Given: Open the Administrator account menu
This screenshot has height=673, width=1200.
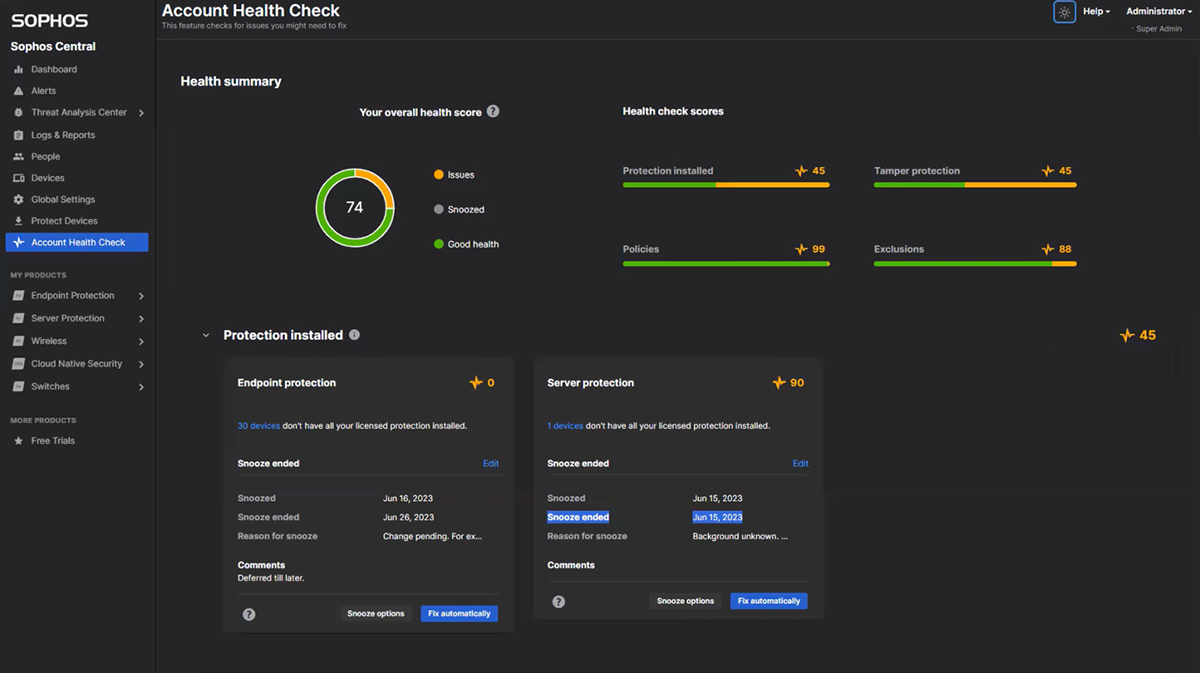Looking at the screenshot, I should pyautogui.click(x=1157, y=11).
